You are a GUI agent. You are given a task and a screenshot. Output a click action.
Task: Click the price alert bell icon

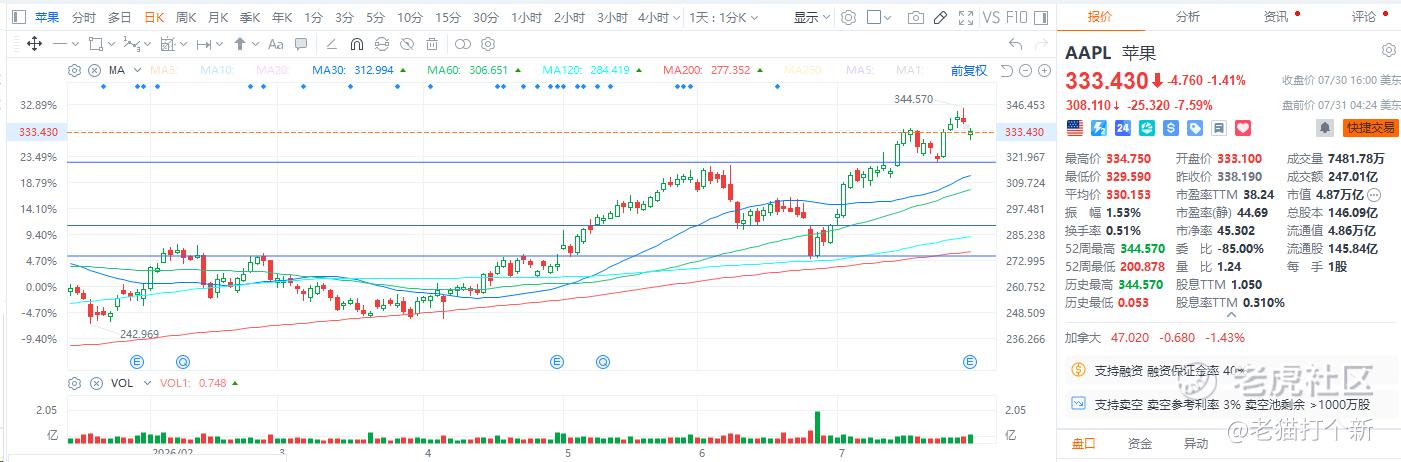(x=1325, y=128)
